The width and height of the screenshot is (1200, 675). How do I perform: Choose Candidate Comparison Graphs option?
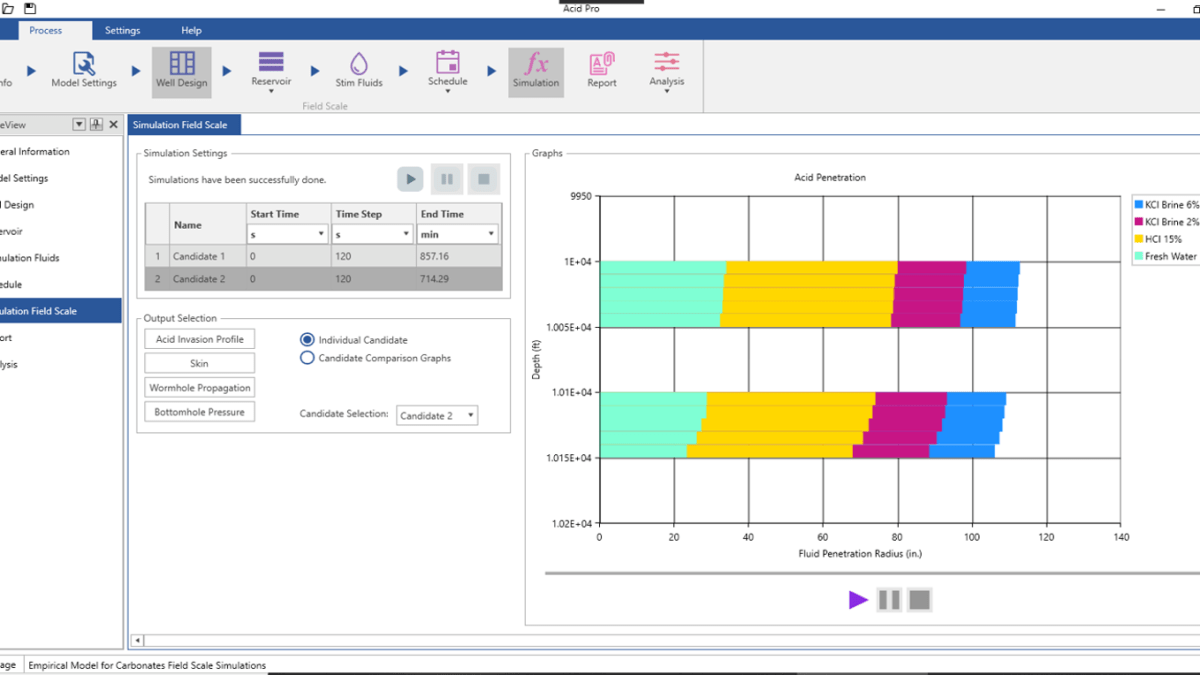click(x=308, y=358)
